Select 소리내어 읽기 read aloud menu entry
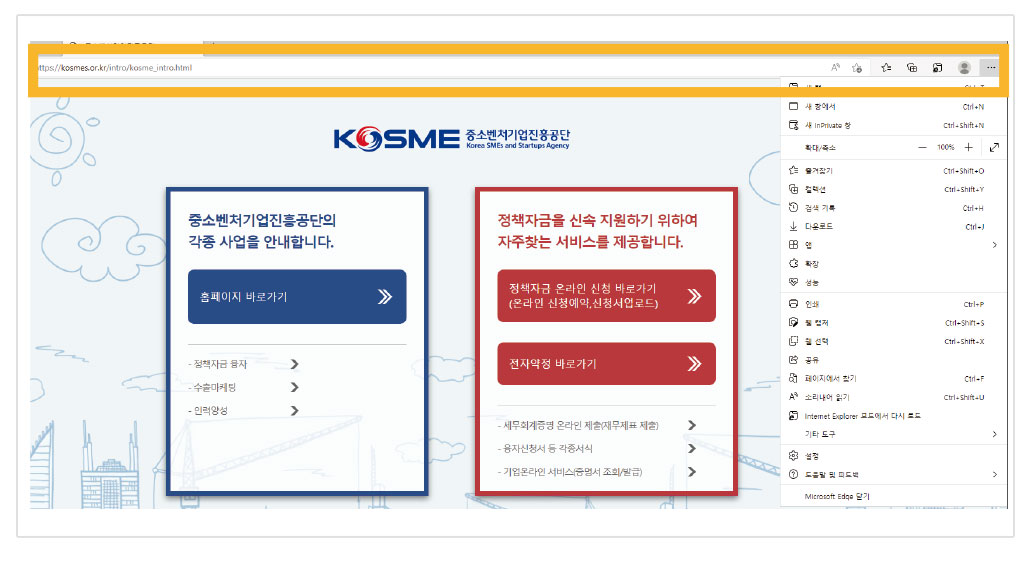Screen dimensions: 1032x565 coord(894,397)
